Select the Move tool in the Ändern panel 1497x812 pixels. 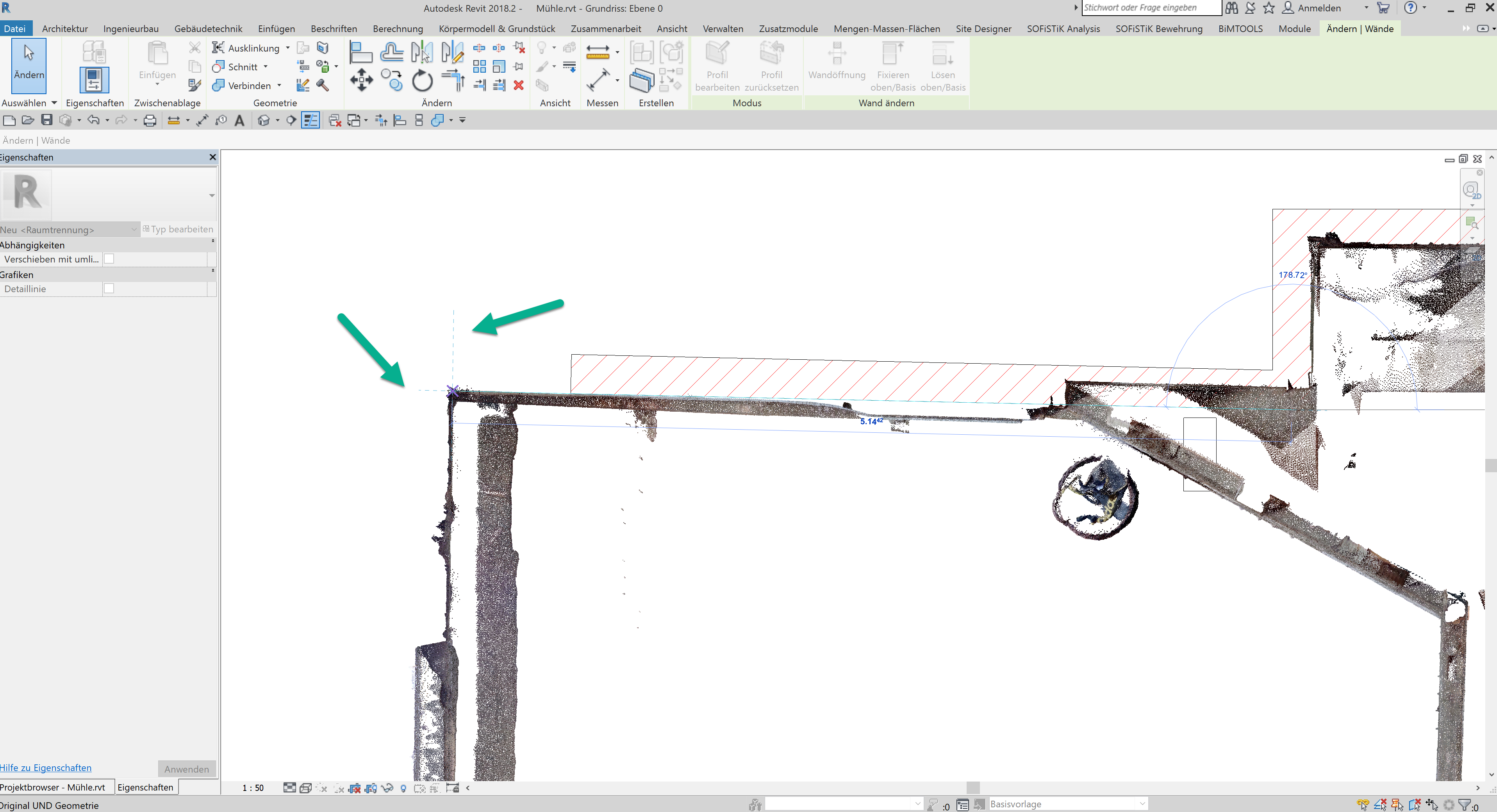pyautogui.click(x=362, y=80)
